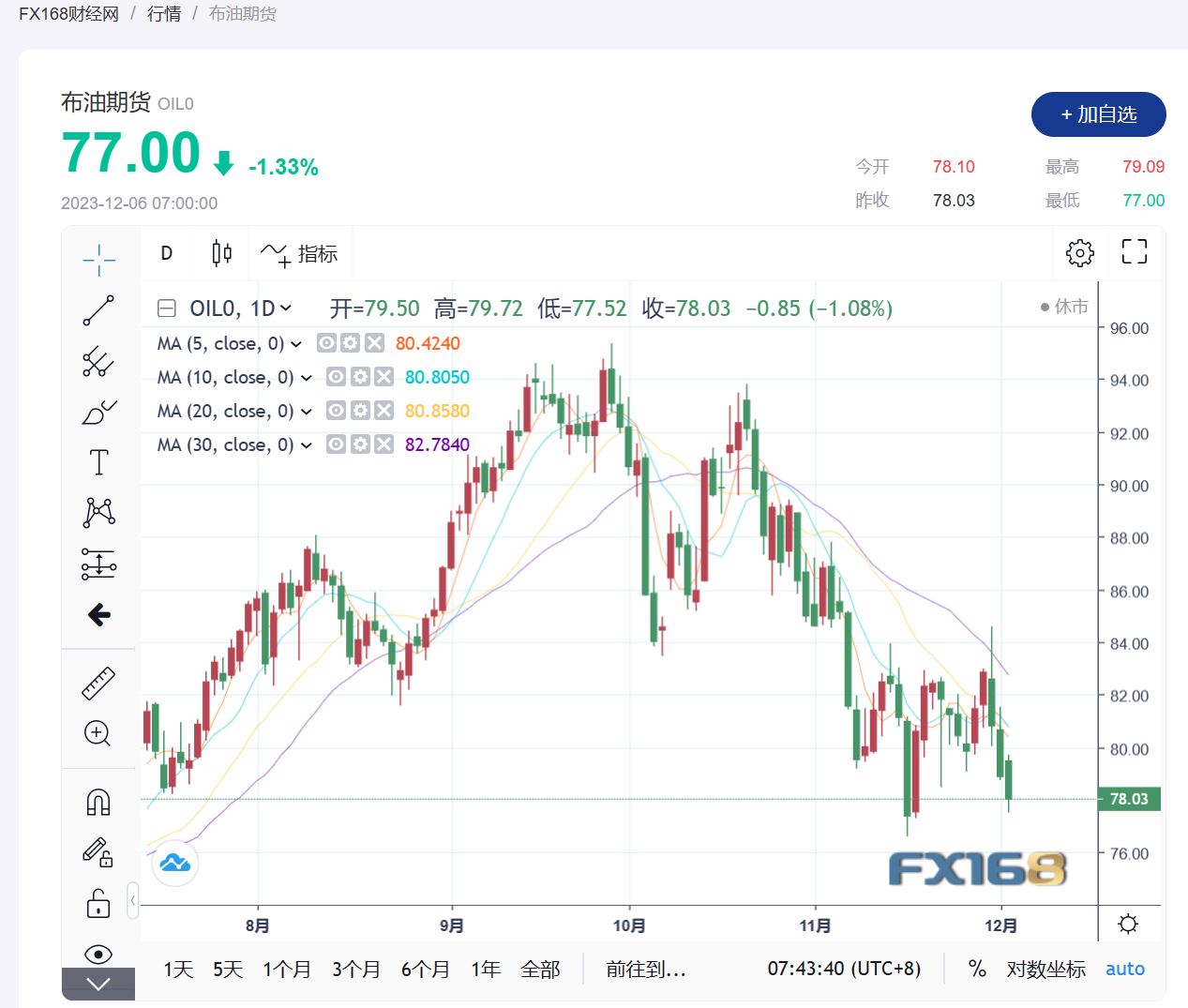Remove the MA (20, close, 0) indicator
The width and height of the screenshot is (1188, 1008).
coord(383,411)
